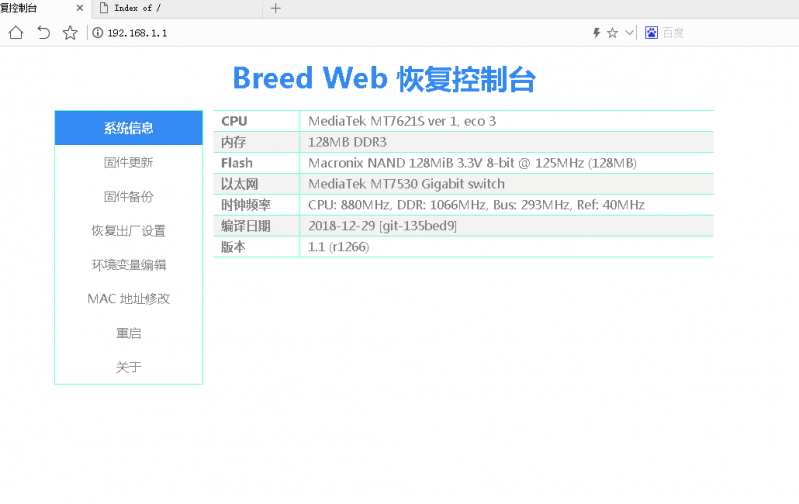Click the 'Breed Web 恢复控制台' heading
This screenshot has height=504, width=799.
[384, 79]
